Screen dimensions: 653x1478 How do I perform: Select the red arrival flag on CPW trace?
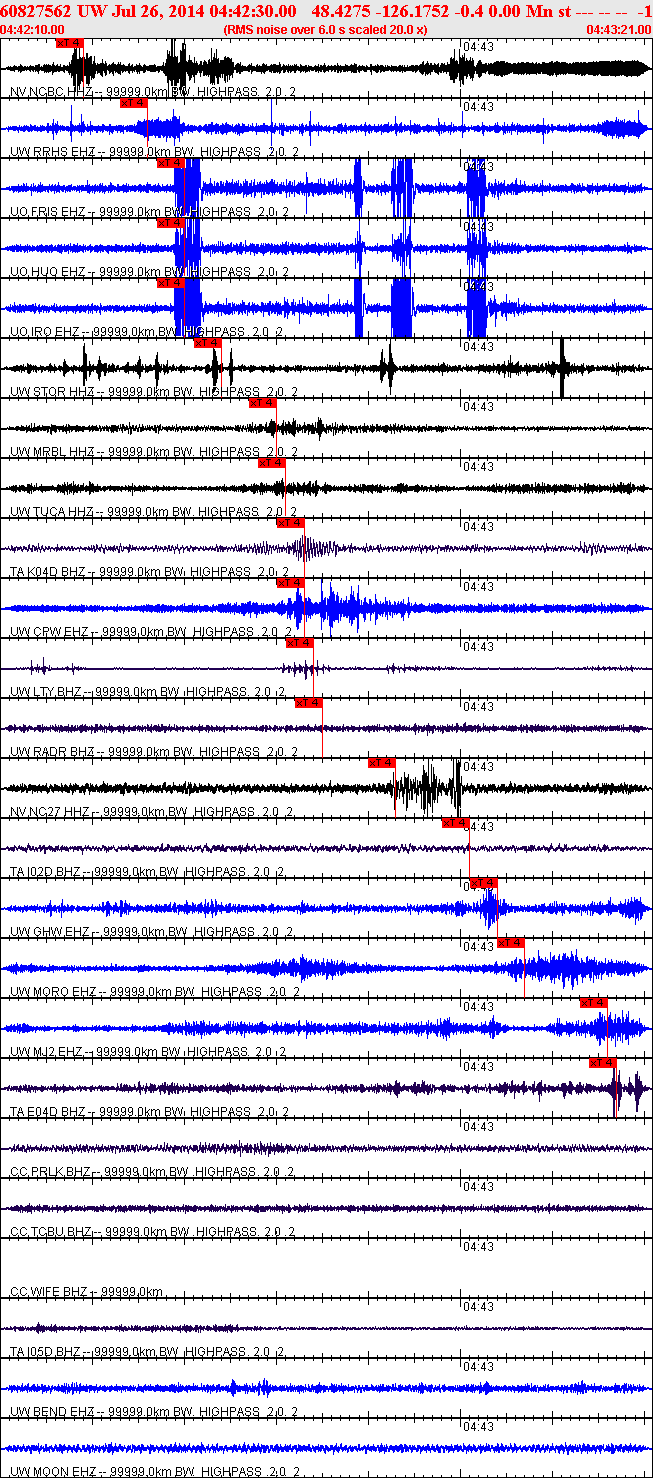[290, 583]
